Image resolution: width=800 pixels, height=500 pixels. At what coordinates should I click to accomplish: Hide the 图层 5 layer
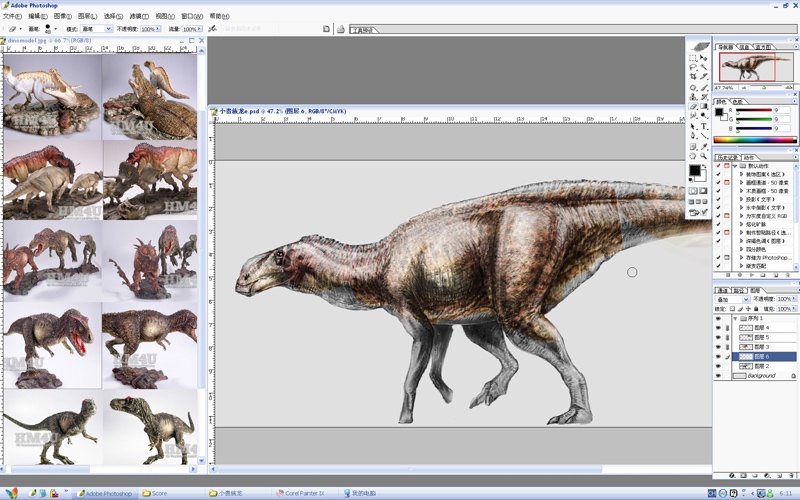coord(718,337)
